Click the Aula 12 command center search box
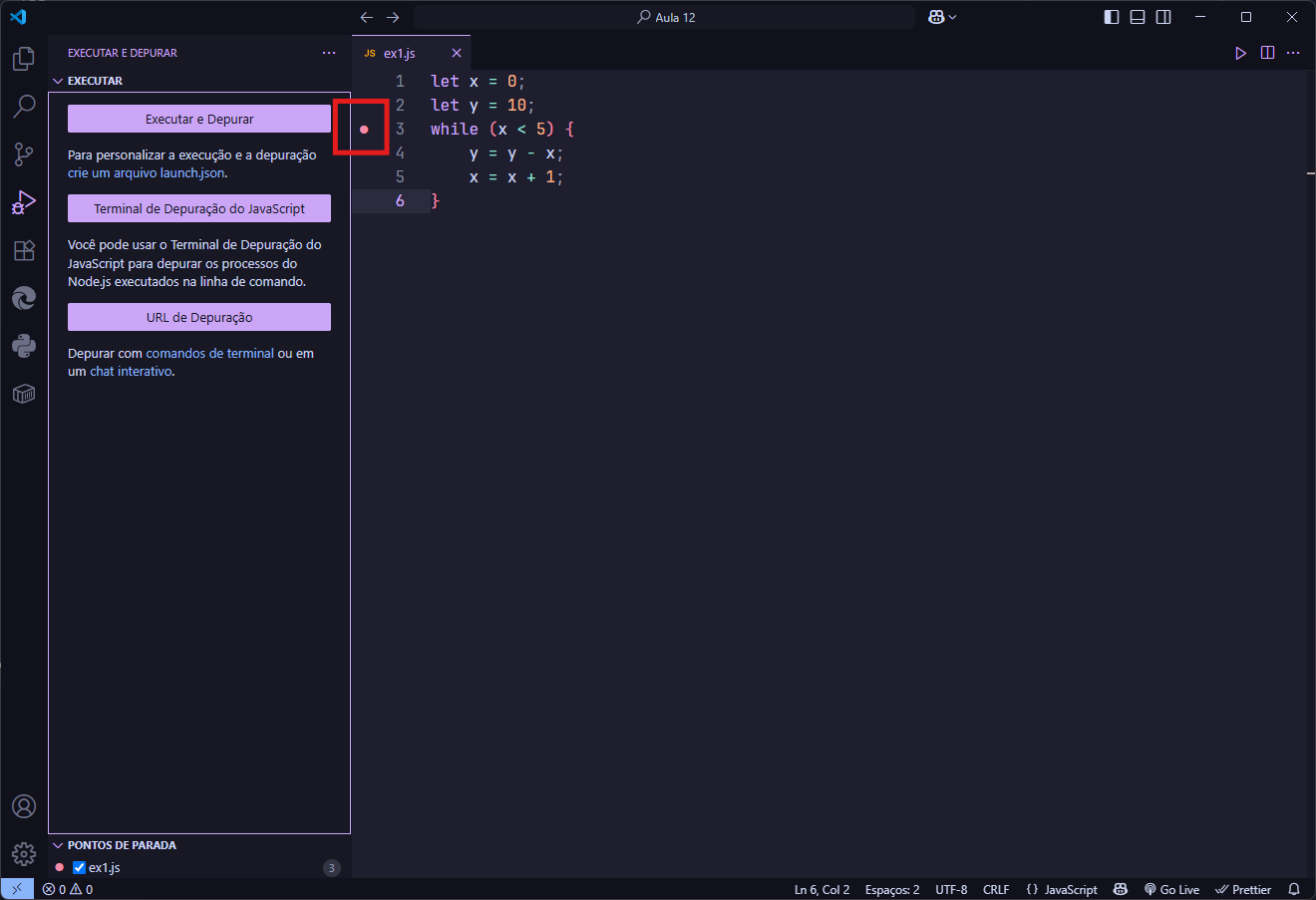 coord(665,17)
